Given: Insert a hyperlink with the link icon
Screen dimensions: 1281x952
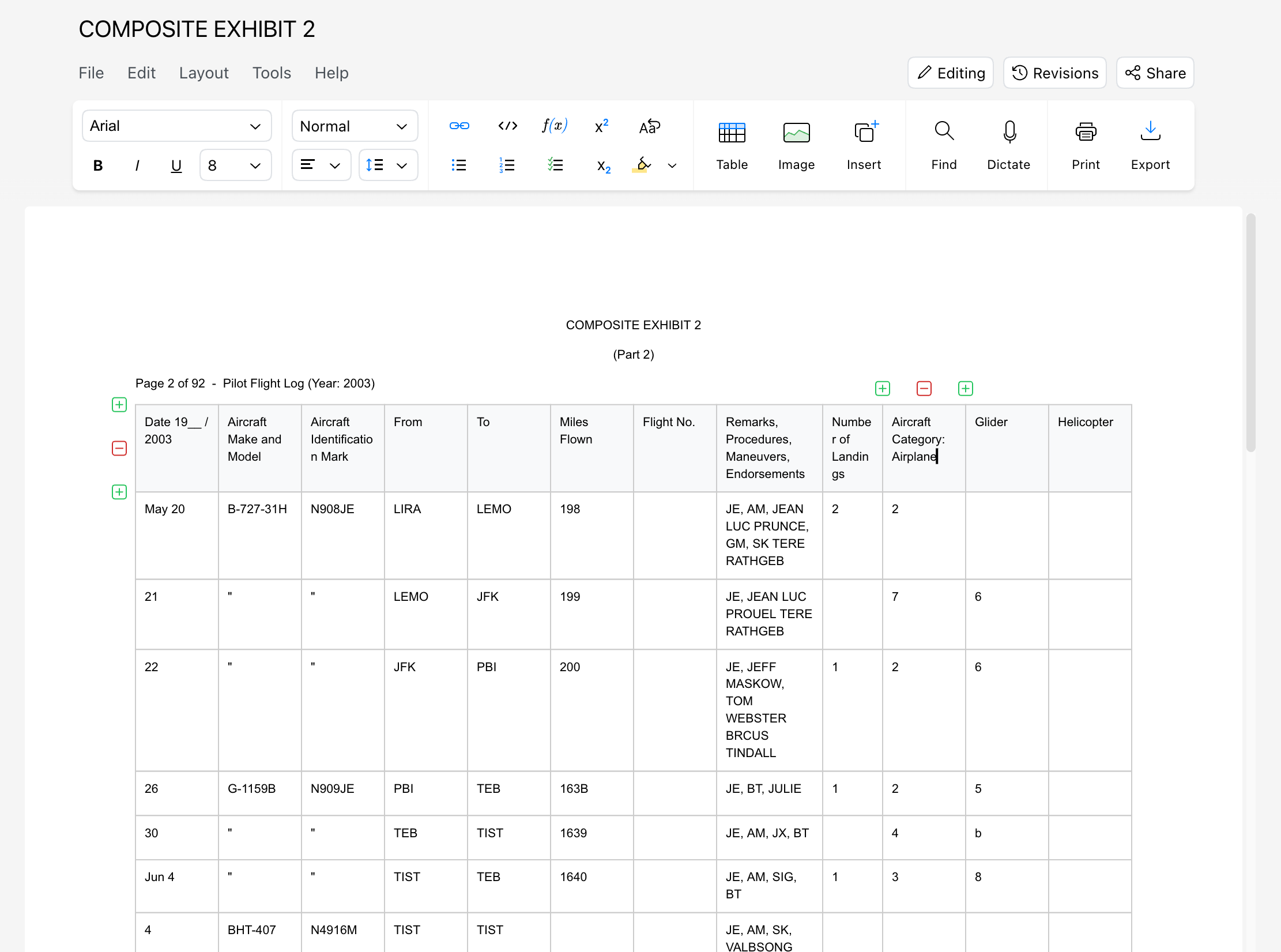Looking at the screenshot, I should pyautogui.click(x=459, y=126).
